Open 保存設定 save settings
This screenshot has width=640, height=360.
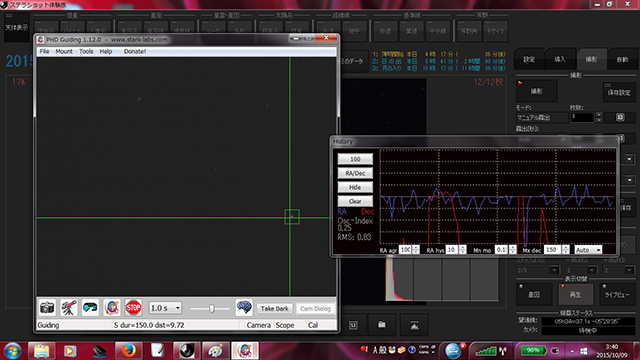pyautogui.click(x=619, y=93)
